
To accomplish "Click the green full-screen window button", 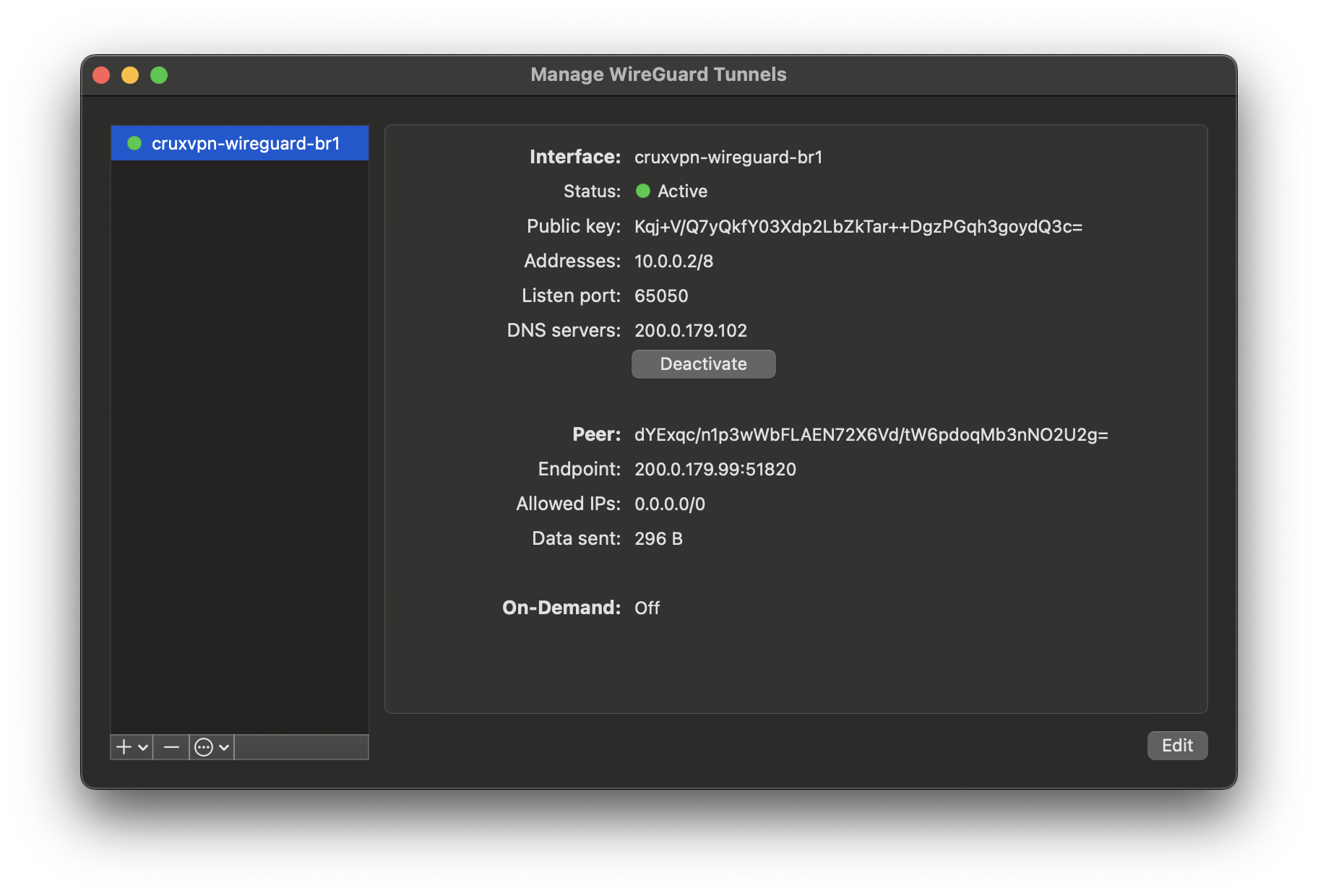I will coord(159,75).
